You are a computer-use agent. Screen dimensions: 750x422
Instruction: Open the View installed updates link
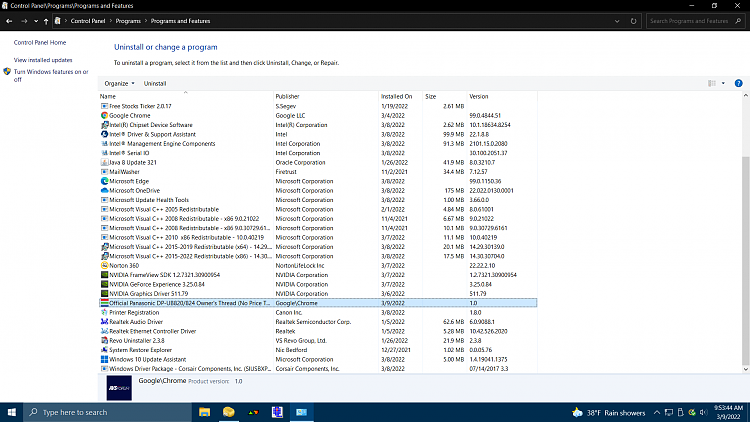tap(42, 60)
